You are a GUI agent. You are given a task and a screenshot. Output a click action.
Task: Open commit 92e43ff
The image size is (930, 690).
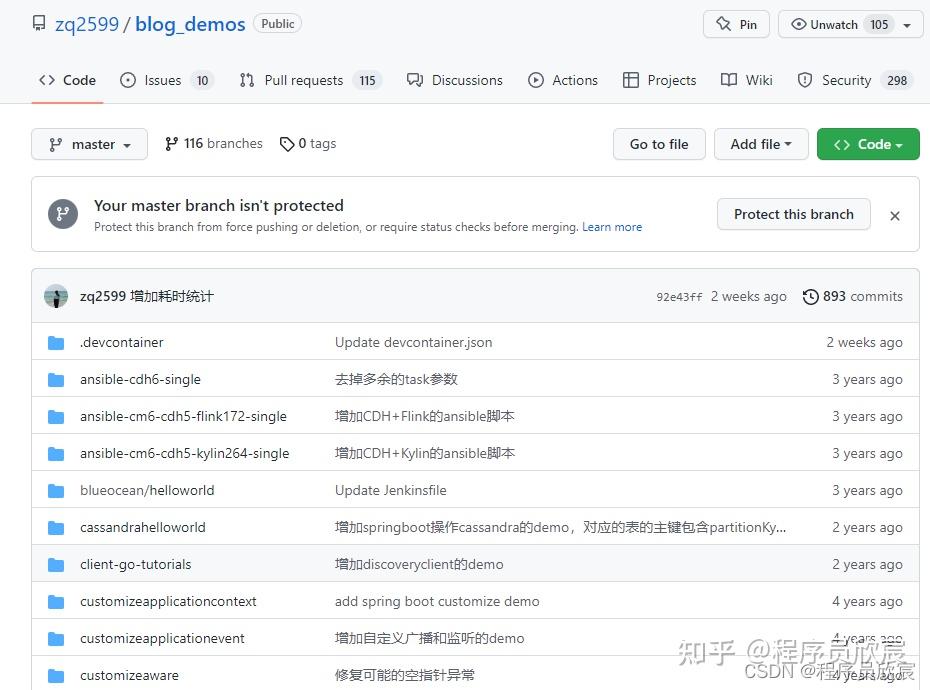coord(679,296)
